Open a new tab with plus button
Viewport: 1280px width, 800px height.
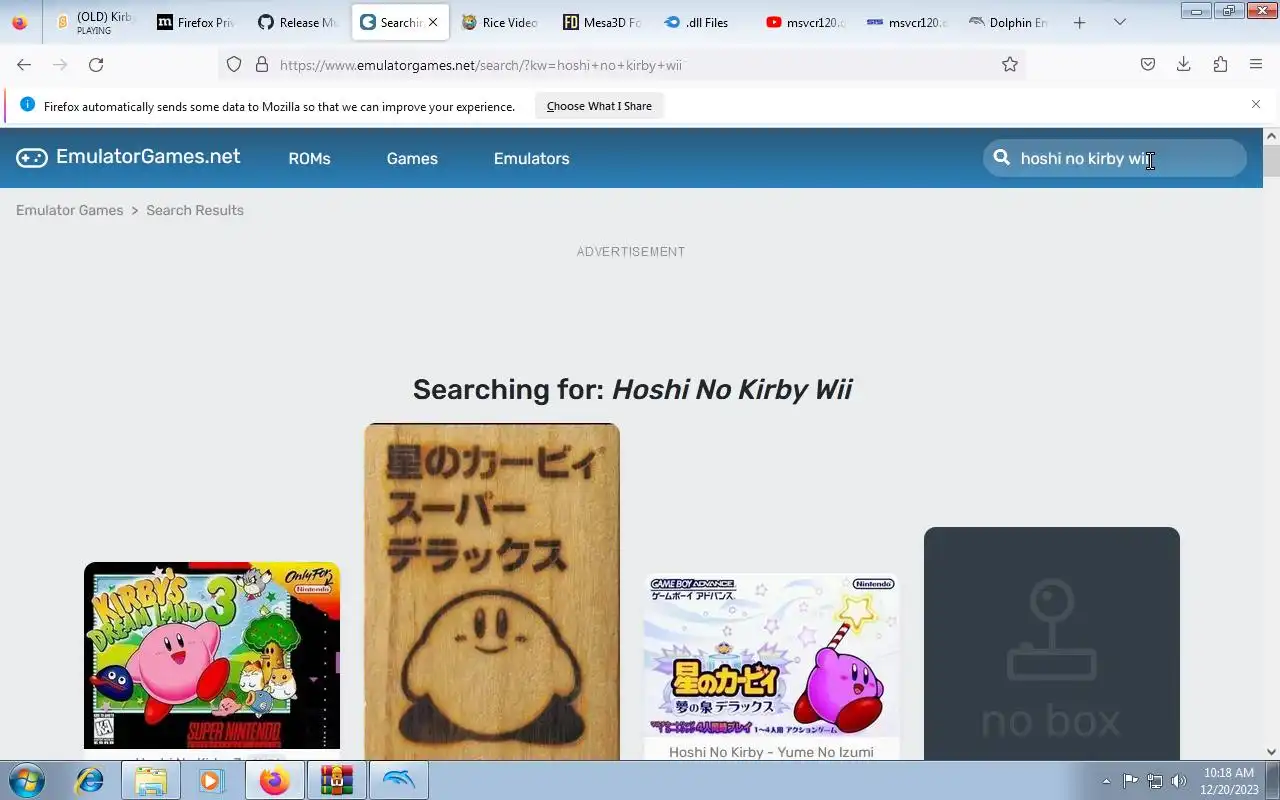[x=1079, y=22]
